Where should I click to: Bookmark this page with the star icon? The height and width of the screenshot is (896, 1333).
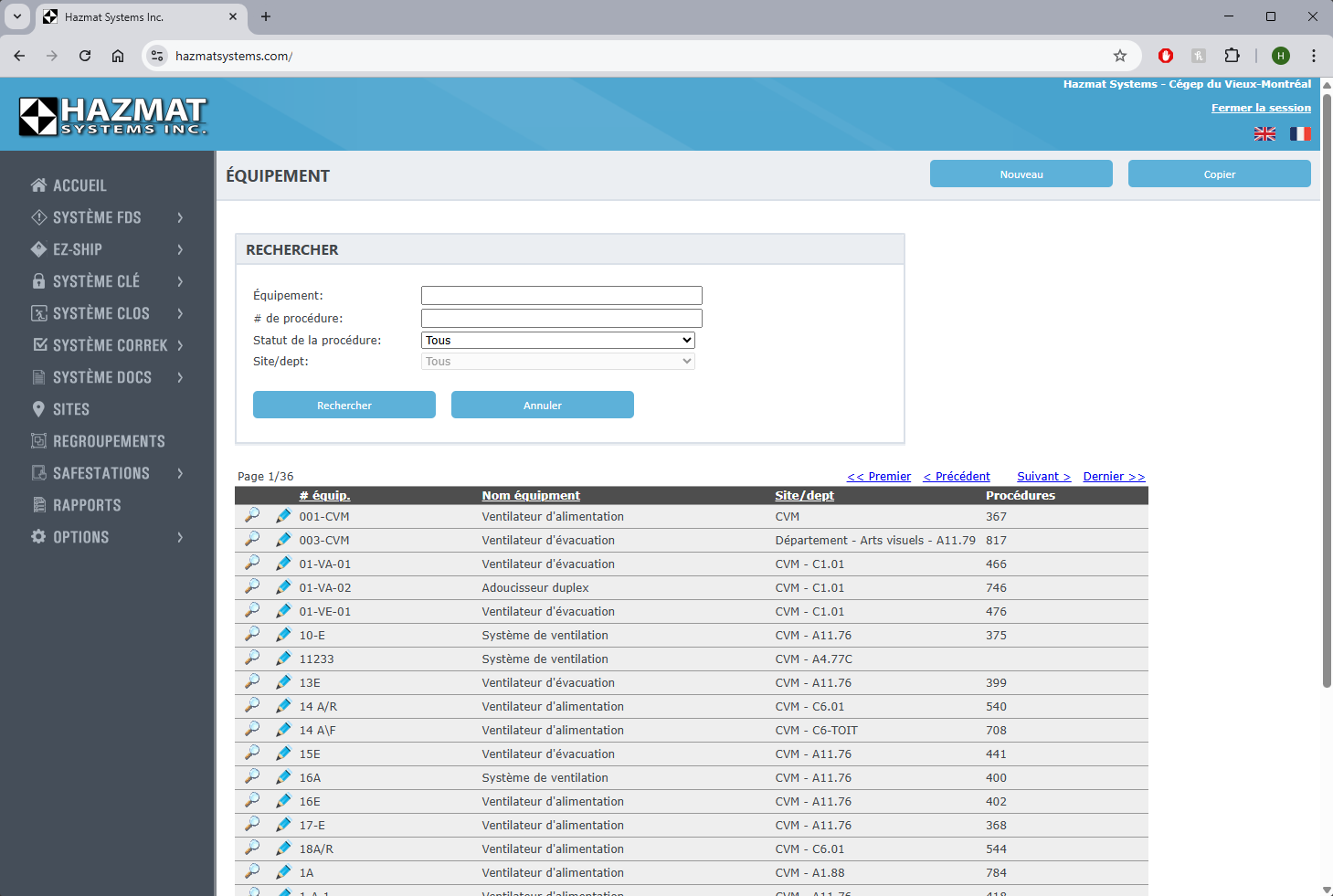pos(1119,56)
